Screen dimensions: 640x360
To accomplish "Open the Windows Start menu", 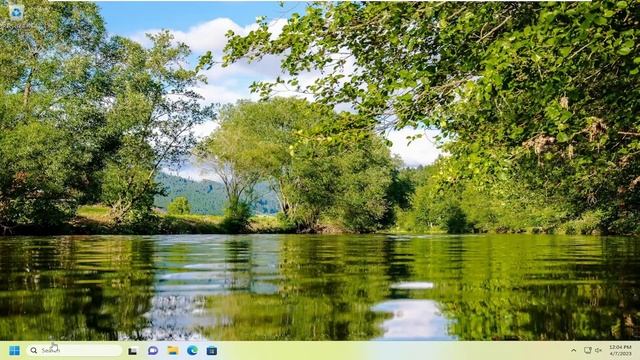I will [x=14, y=351].
